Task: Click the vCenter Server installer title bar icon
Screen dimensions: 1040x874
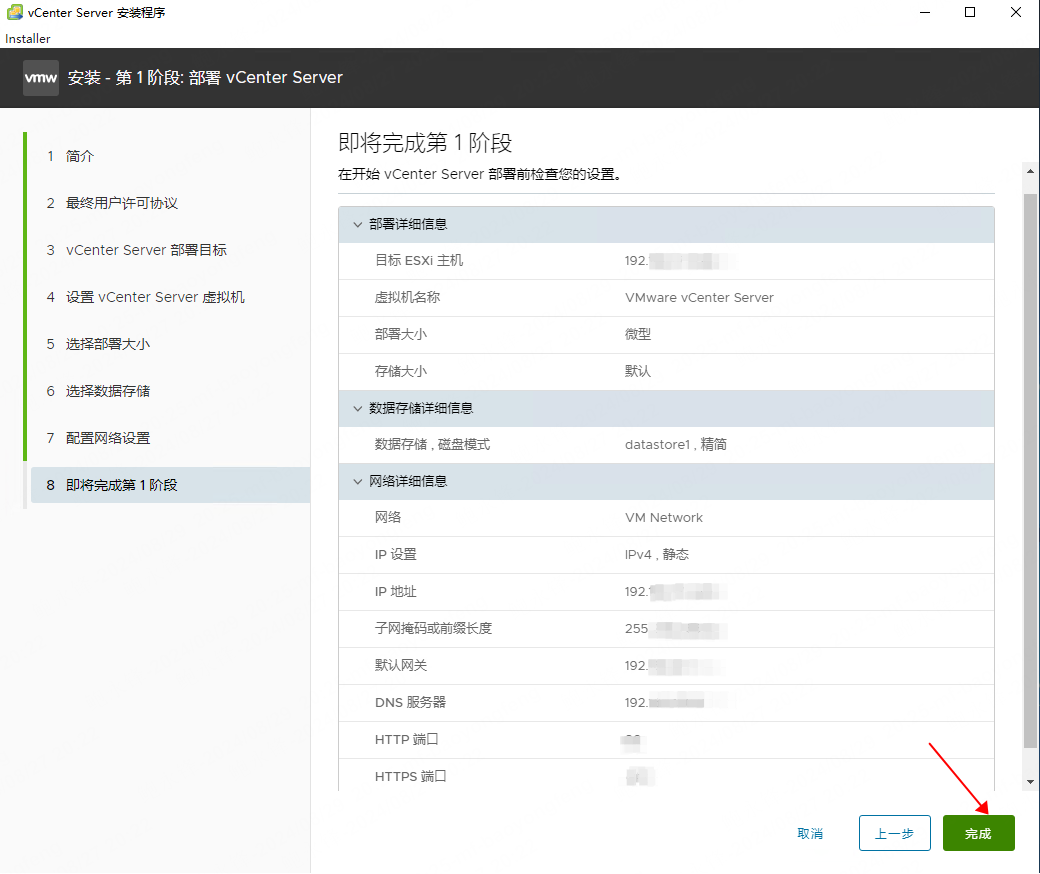Action: pyautogui.click(x=15, y=12)
